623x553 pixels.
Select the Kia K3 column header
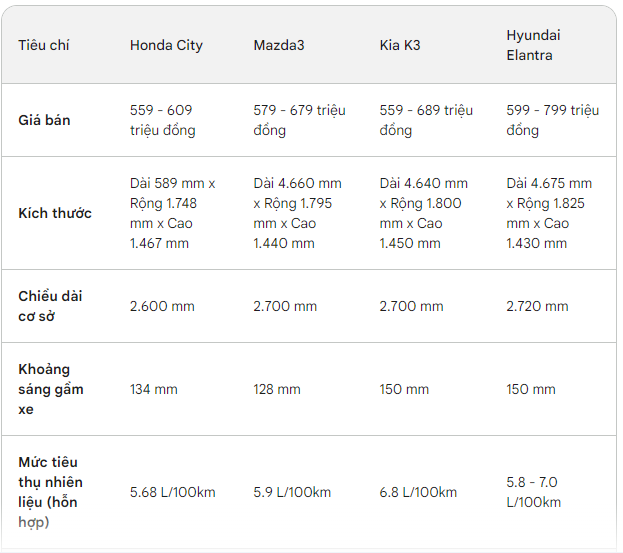400,46
